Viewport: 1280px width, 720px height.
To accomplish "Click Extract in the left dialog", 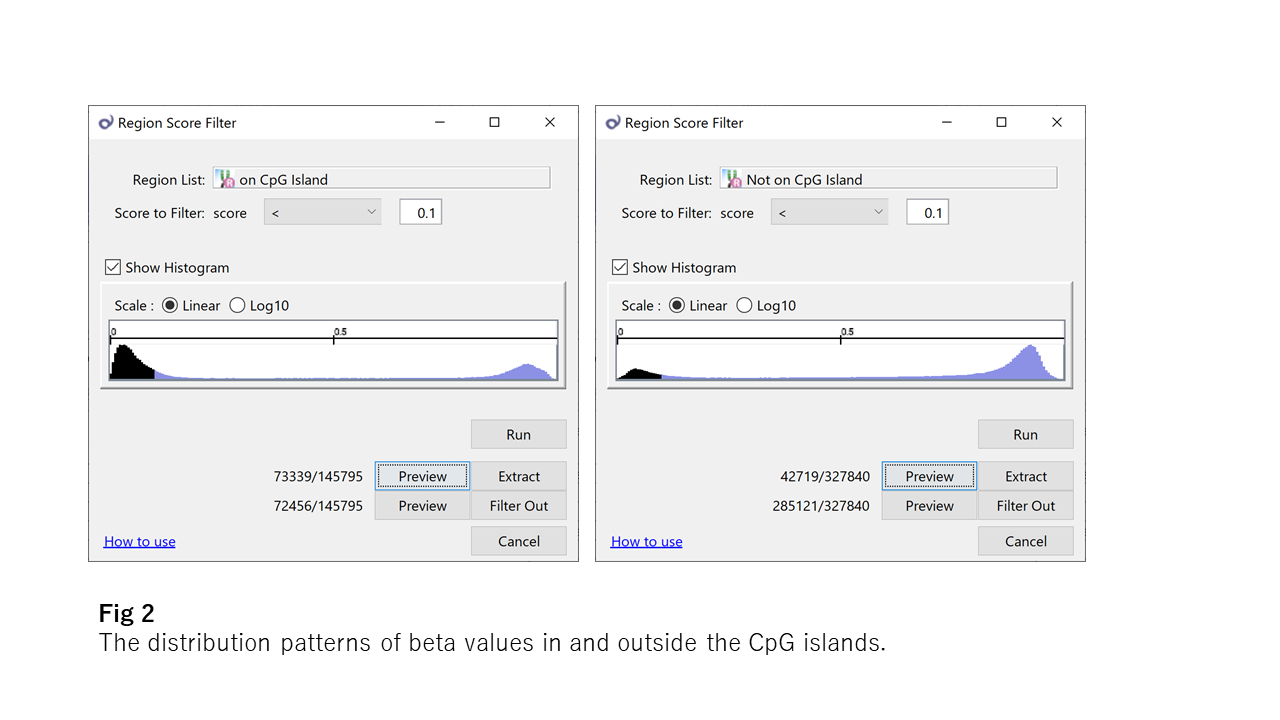I will [x=519, y=476].
